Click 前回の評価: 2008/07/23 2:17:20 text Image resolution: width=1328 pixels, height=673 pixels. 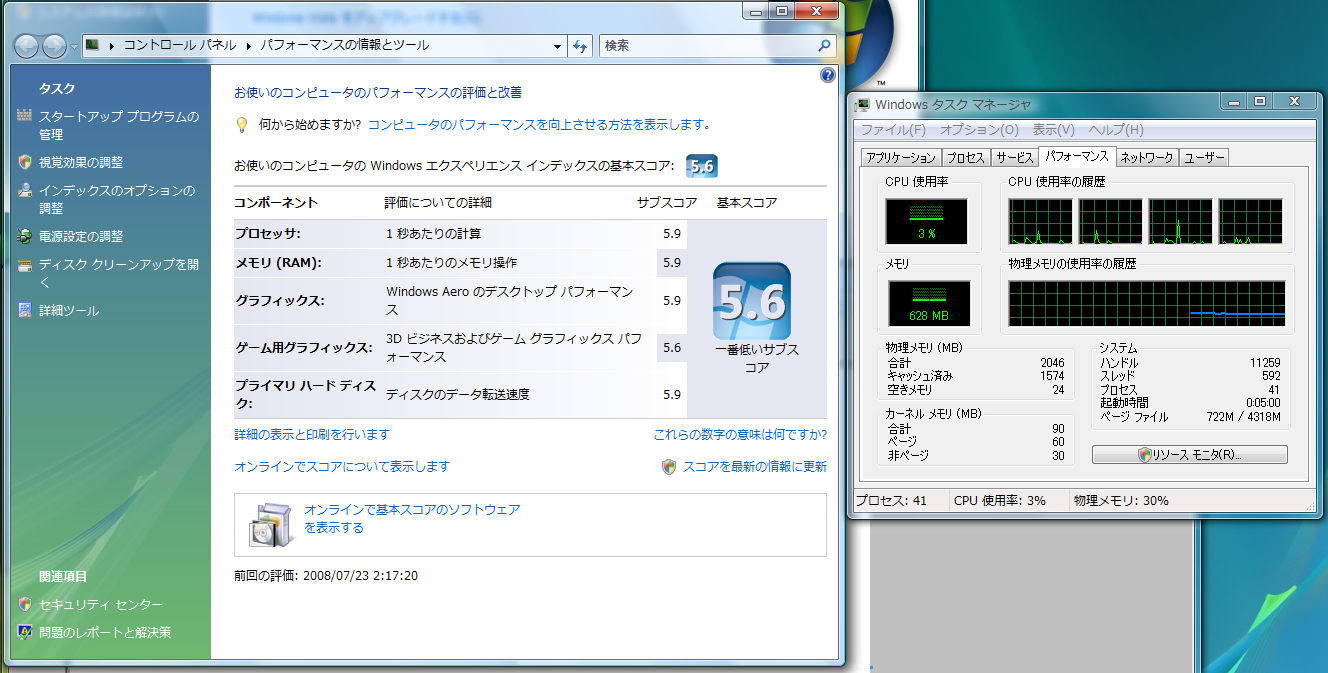(326, 576)
